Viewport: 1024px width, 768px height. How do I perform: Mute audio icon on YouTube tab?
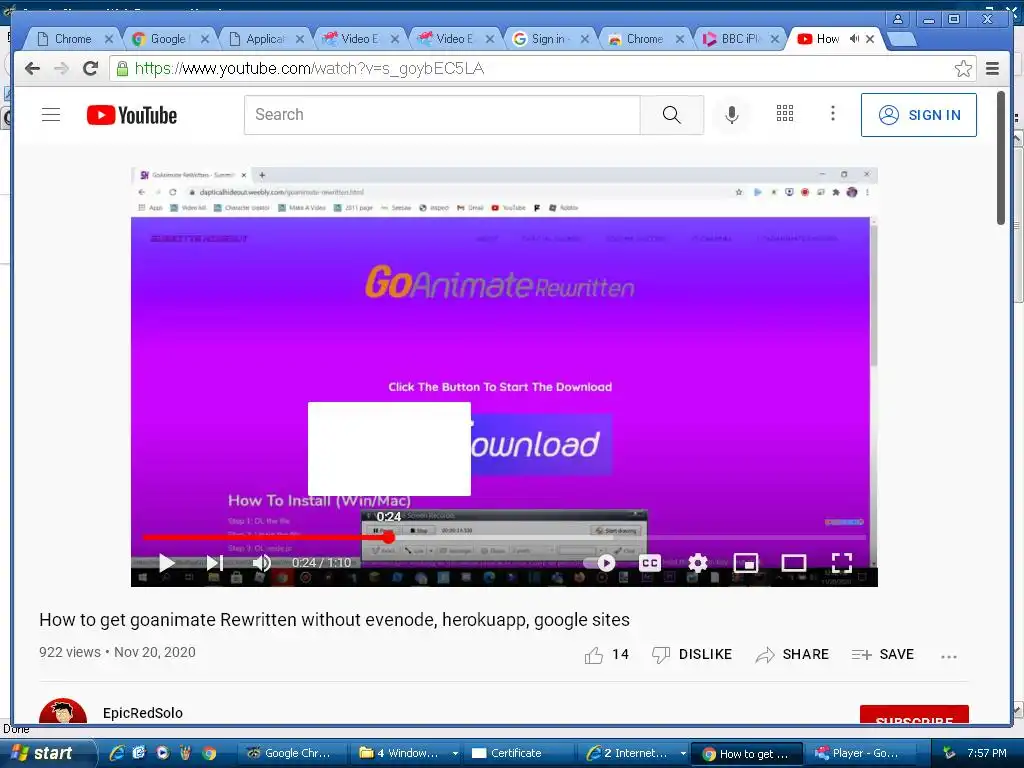pos(854,39)
